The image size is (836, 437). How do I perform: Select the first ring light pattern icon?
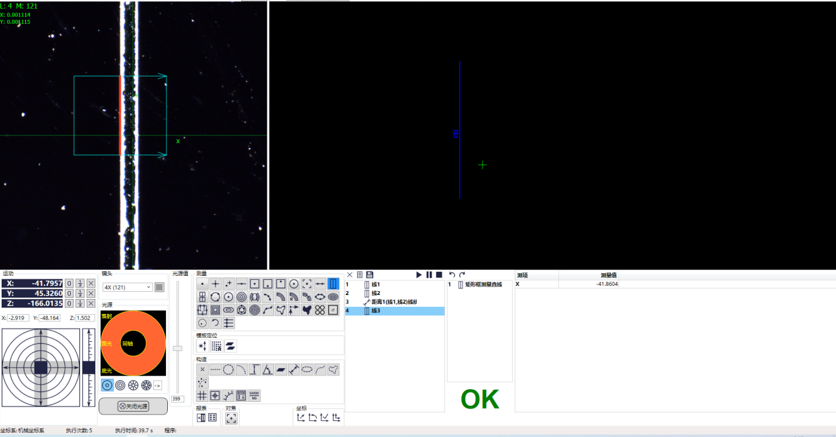107,385
